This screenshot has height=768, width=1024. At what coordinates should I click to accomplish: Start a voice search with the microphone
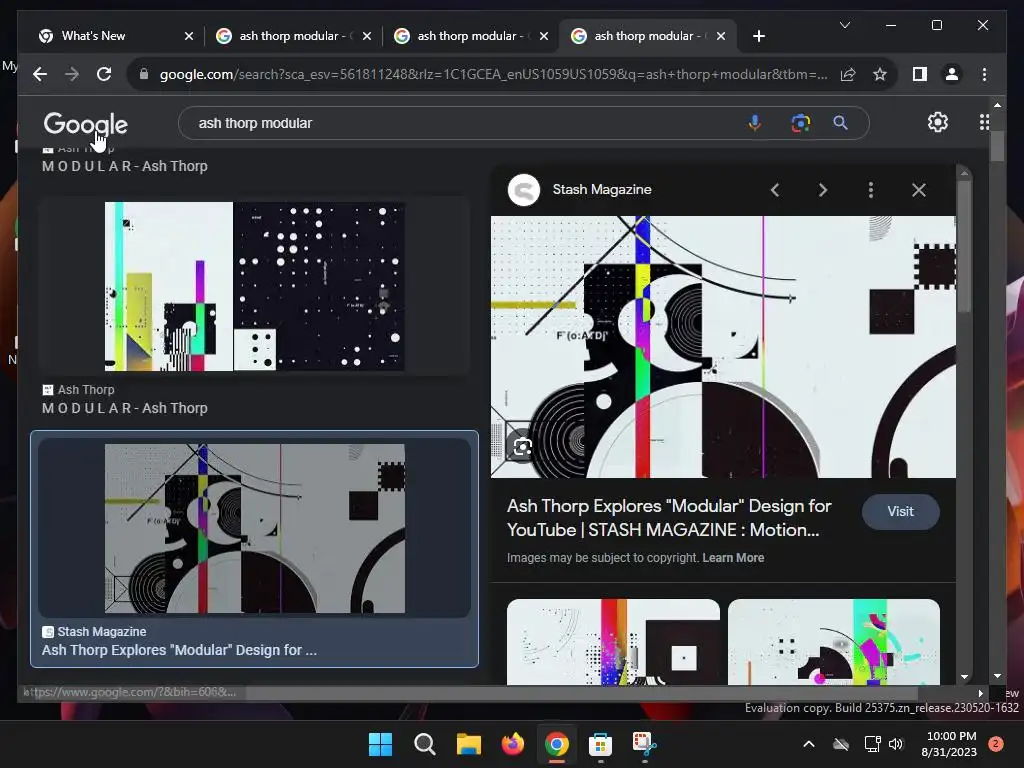pos(754,123)
